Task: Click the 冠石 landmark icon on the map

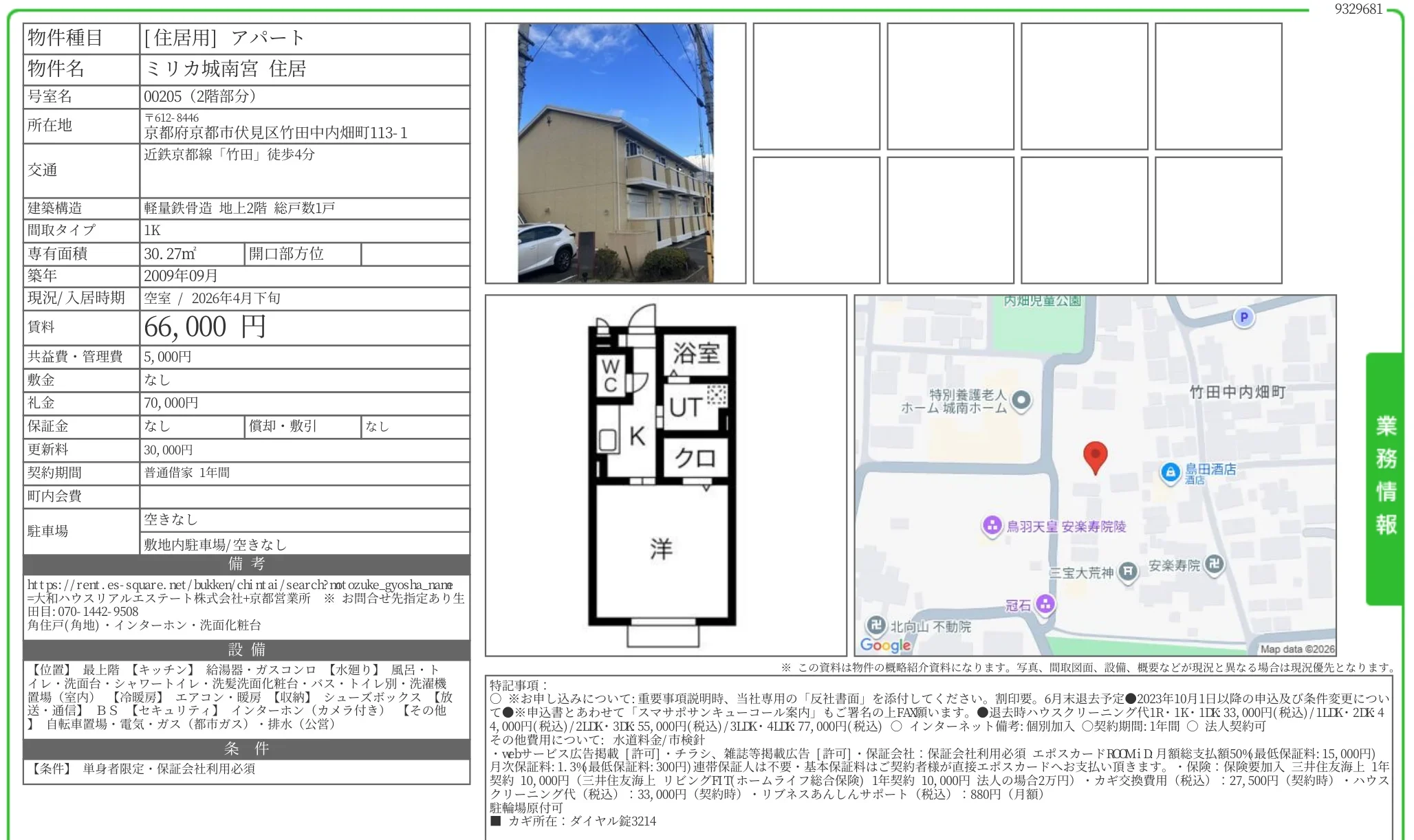Action: pos(1045,604)
